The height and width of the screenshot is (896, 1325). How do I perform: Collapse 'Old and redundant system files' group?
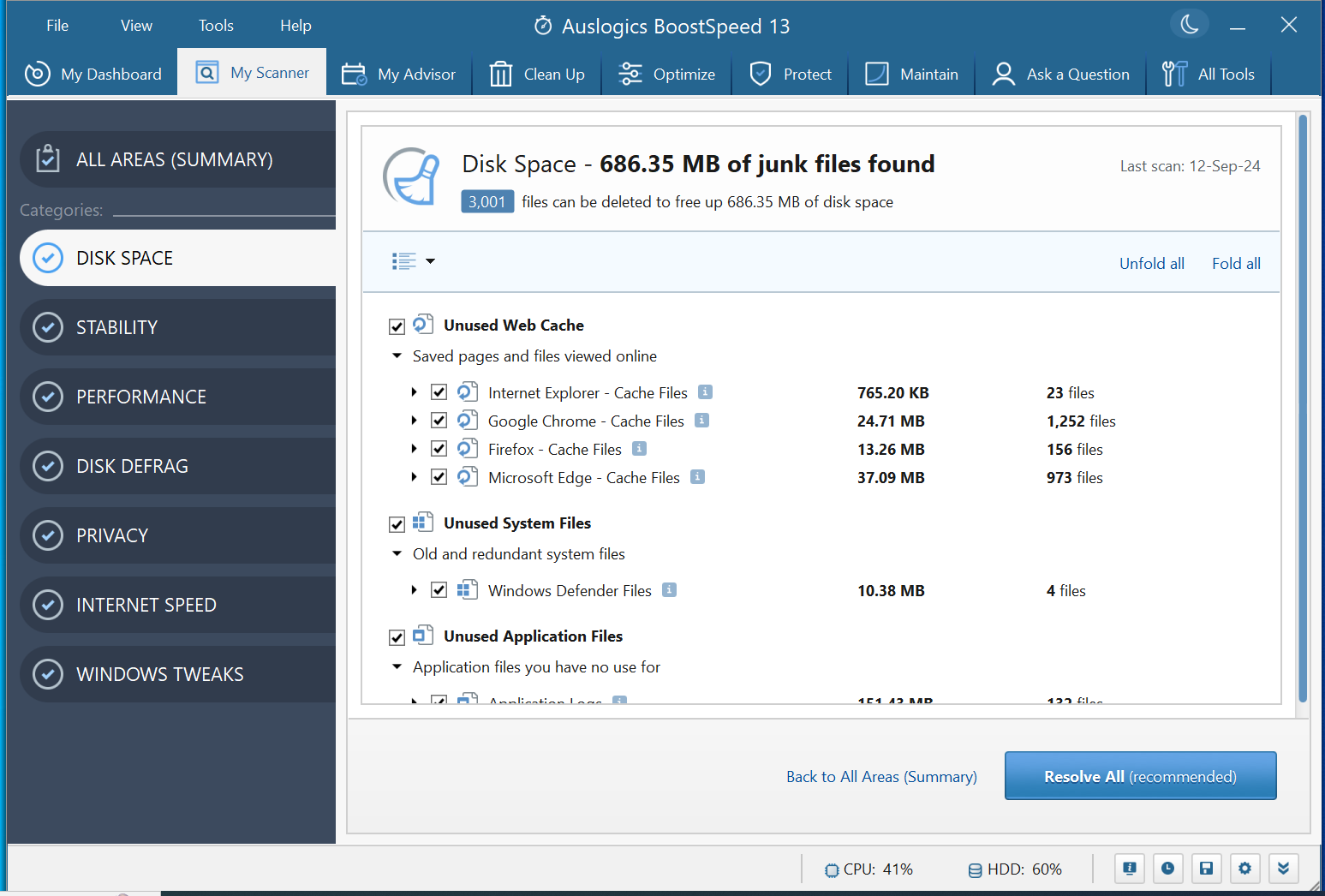click(397, 553)
